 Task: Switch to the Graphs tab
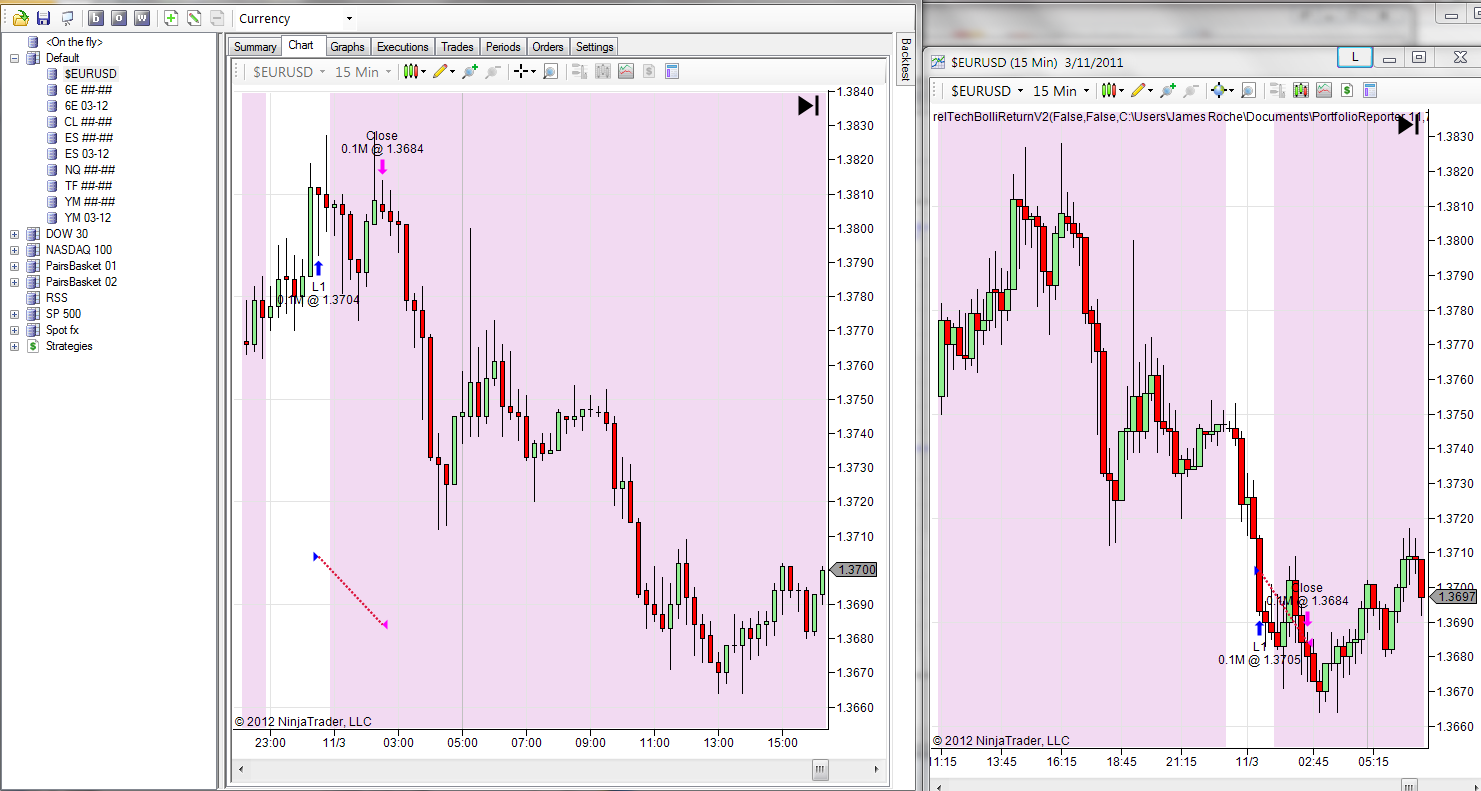point(348,47)
